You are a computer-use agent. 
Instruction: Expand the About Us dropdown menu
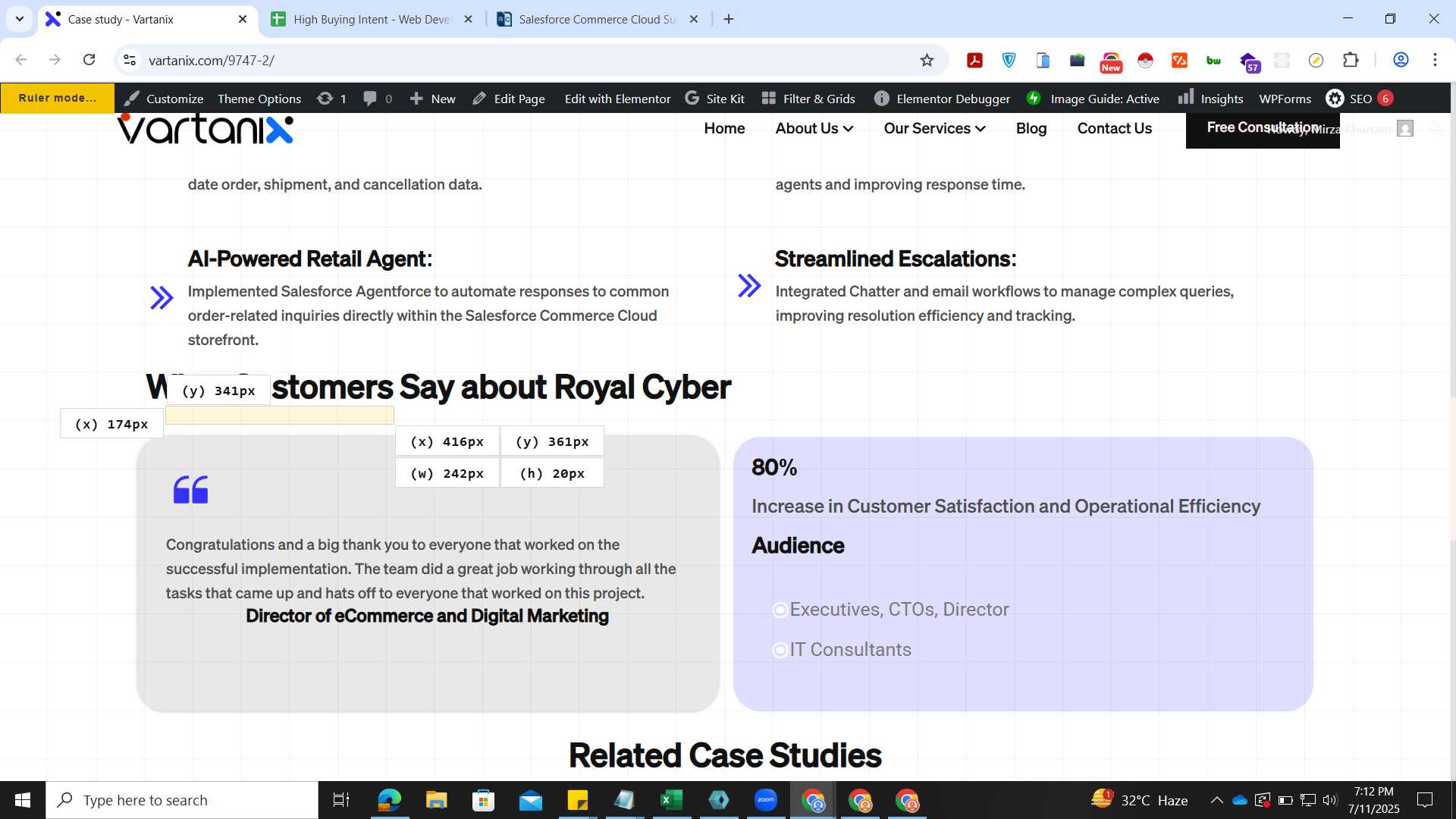click(814, 128)
